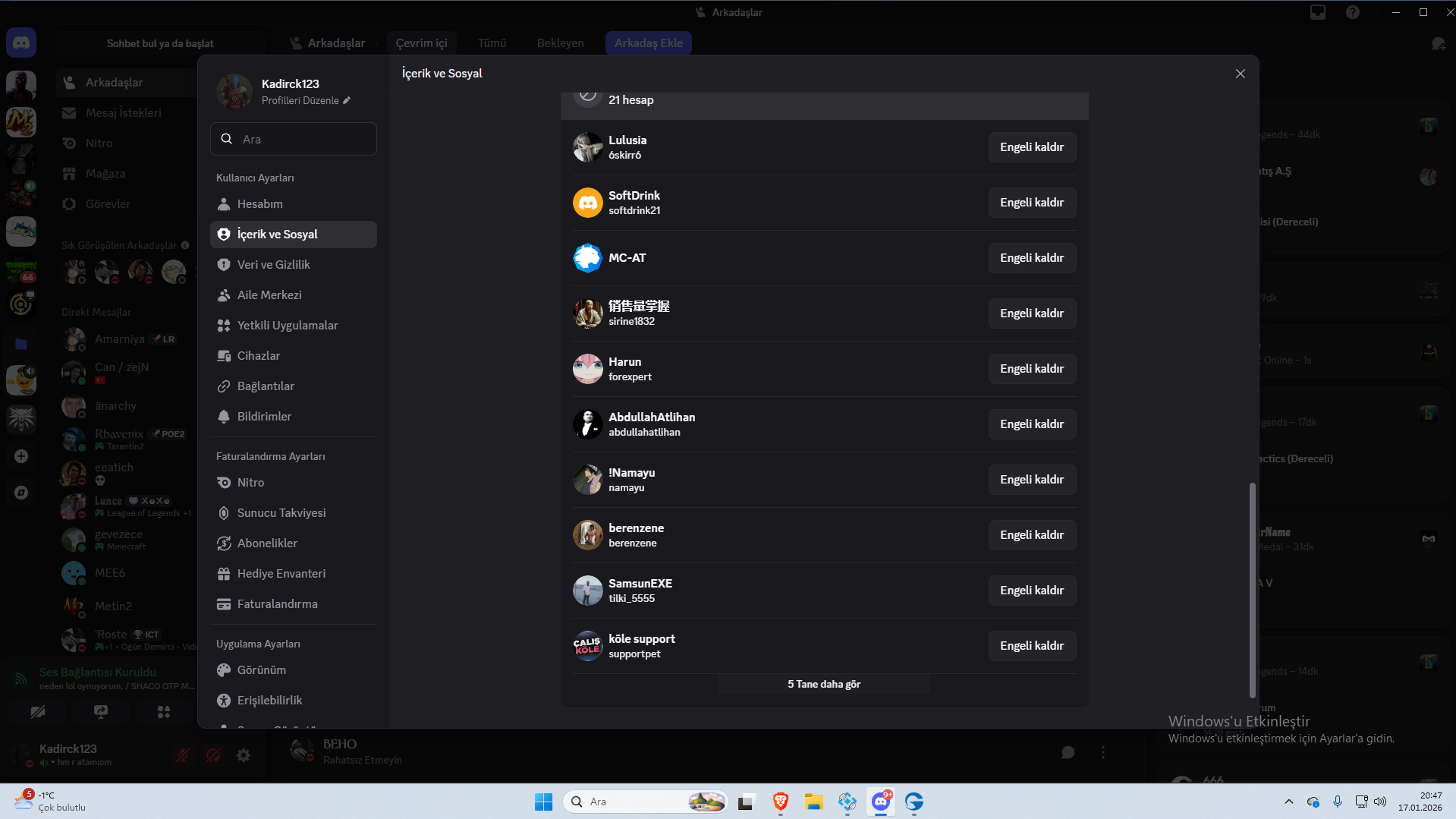Open Mesaj İstekleri in Discord sidebar
This screenshot has height=819, width=1456.
126,113
